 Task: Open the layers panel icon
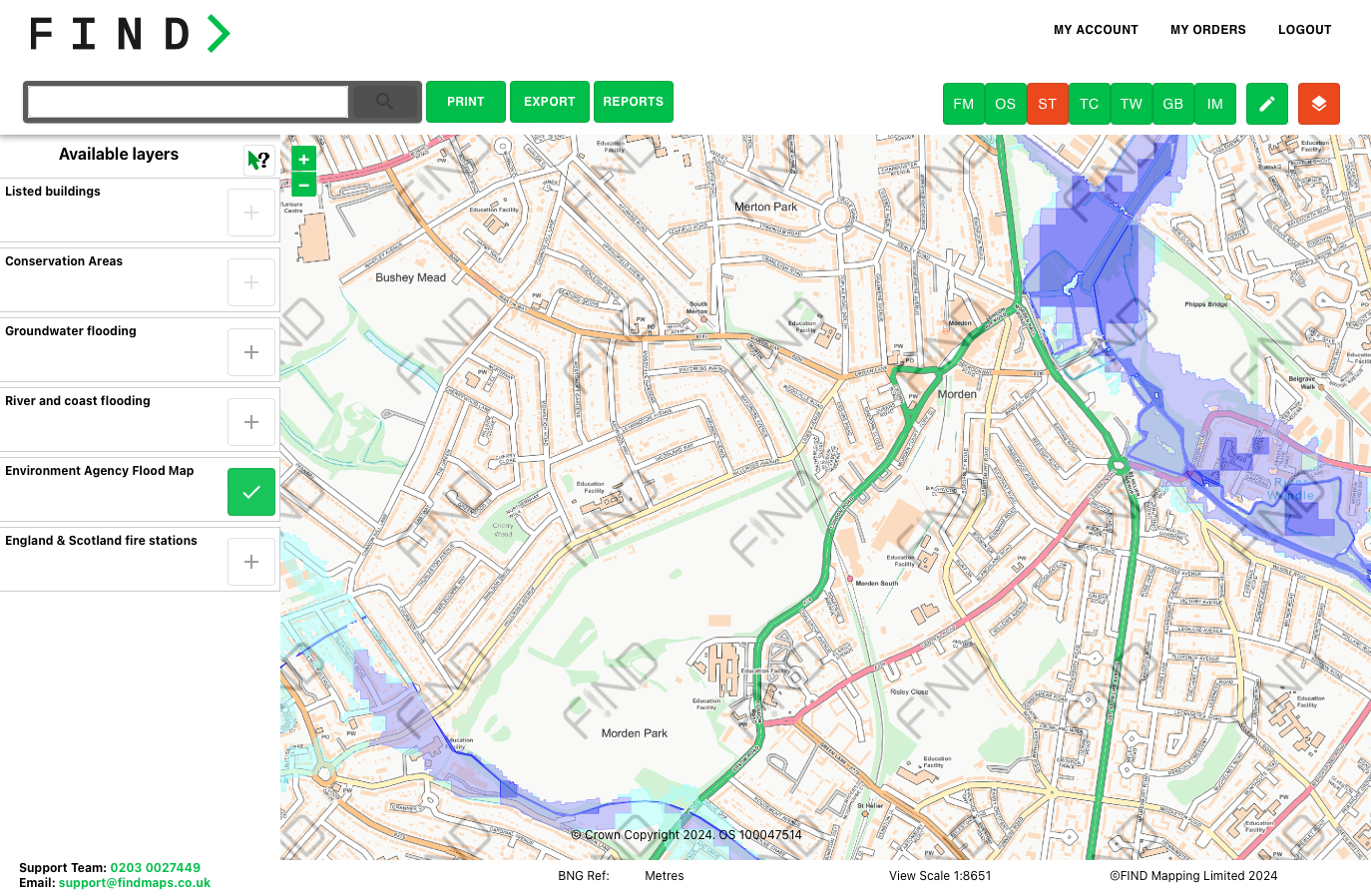(x=1318, y=104)
